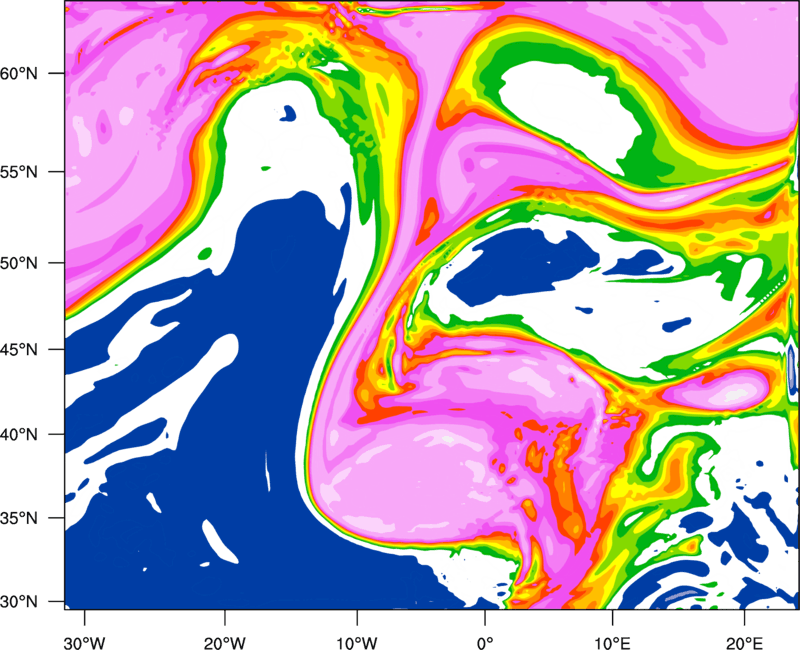The image size is (800, 650).
Task: Click the 40°N latitude label
Action: [x=19, y=434]
